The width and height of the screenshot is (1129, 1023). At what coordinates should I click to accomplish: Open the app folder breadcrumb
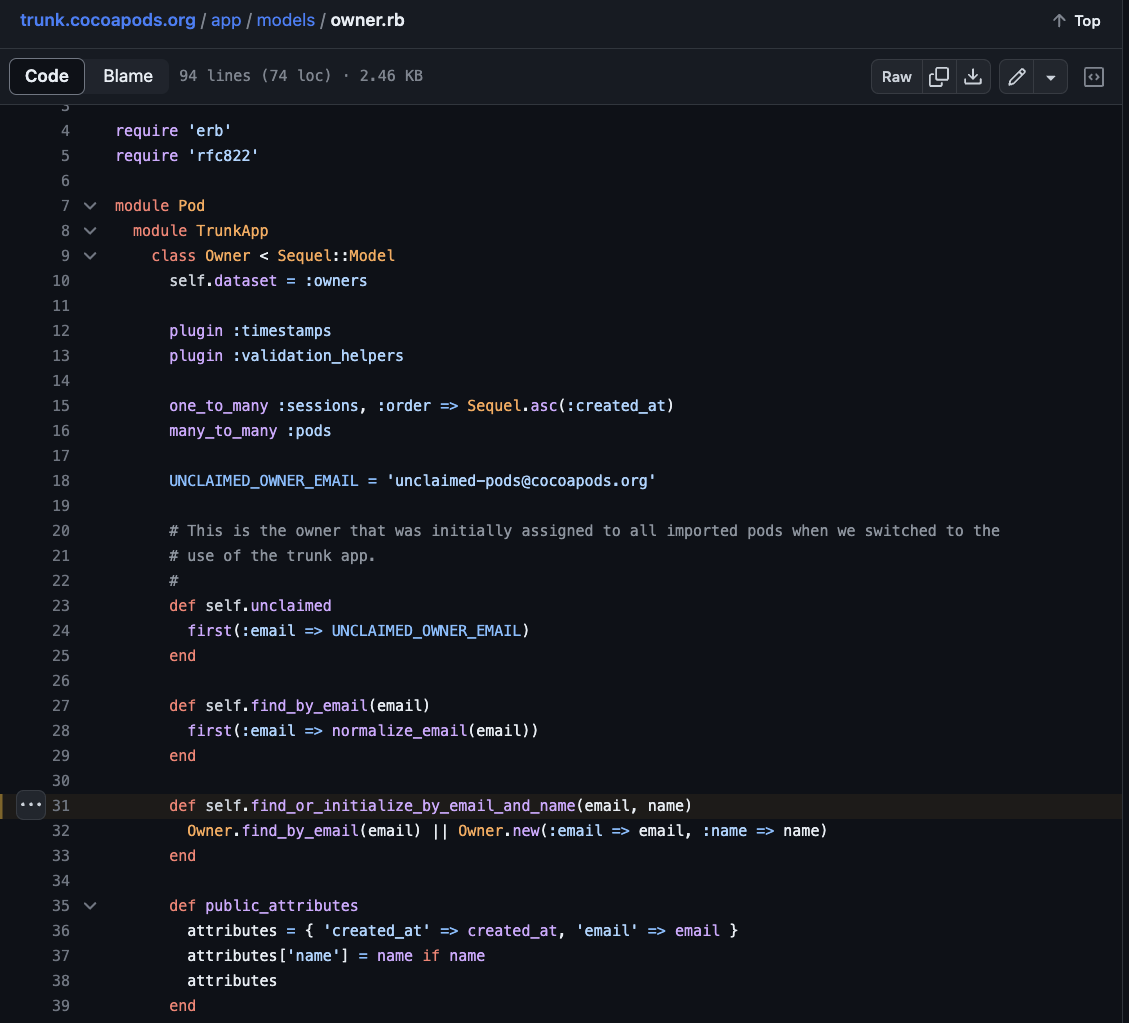coord(226,20)
